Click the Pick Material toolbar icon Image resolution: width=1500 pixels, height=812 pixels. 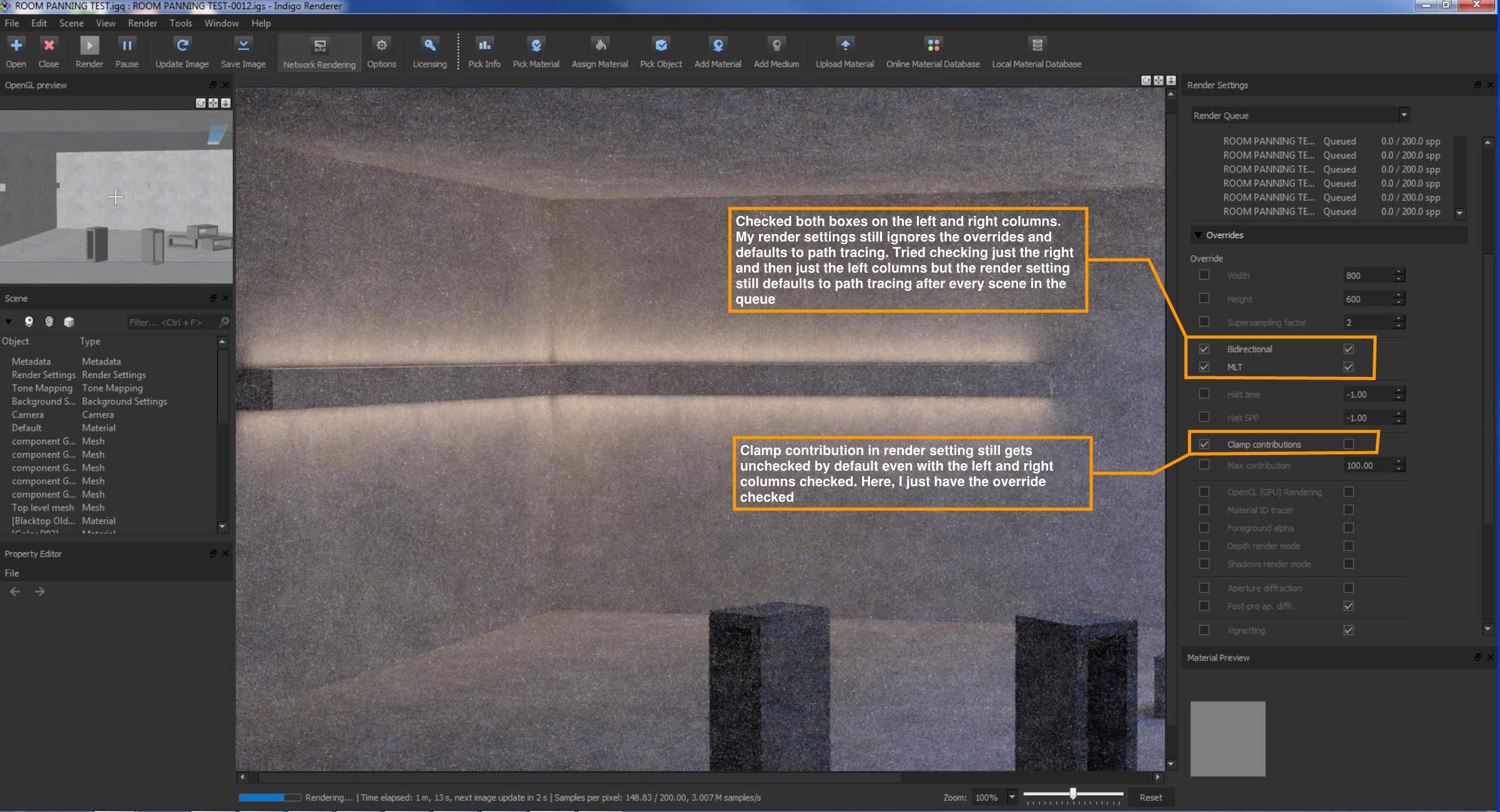(x=536, y=46)
